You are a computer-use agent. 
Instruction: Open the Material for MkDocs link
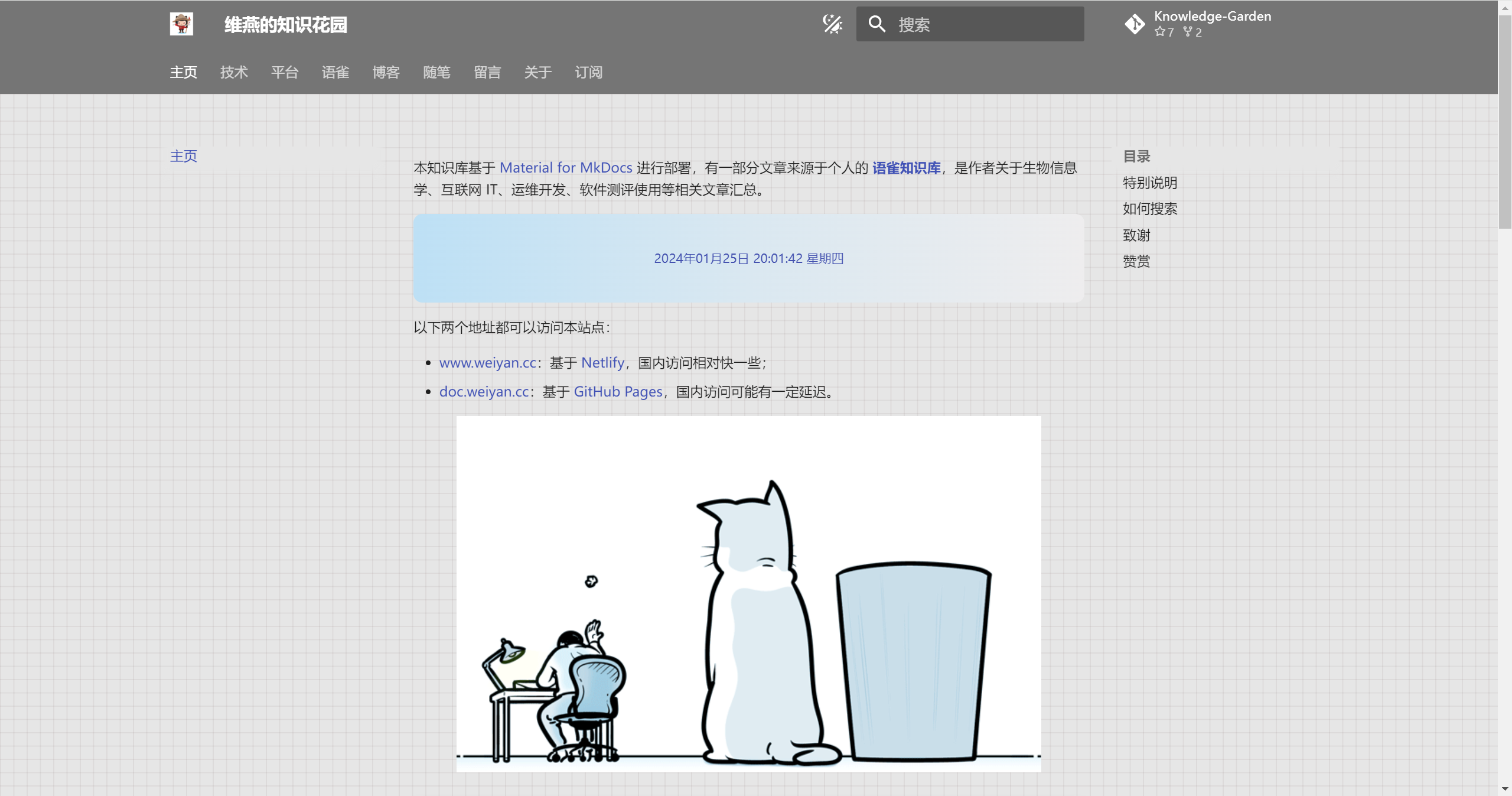click(x=565, y=167)
